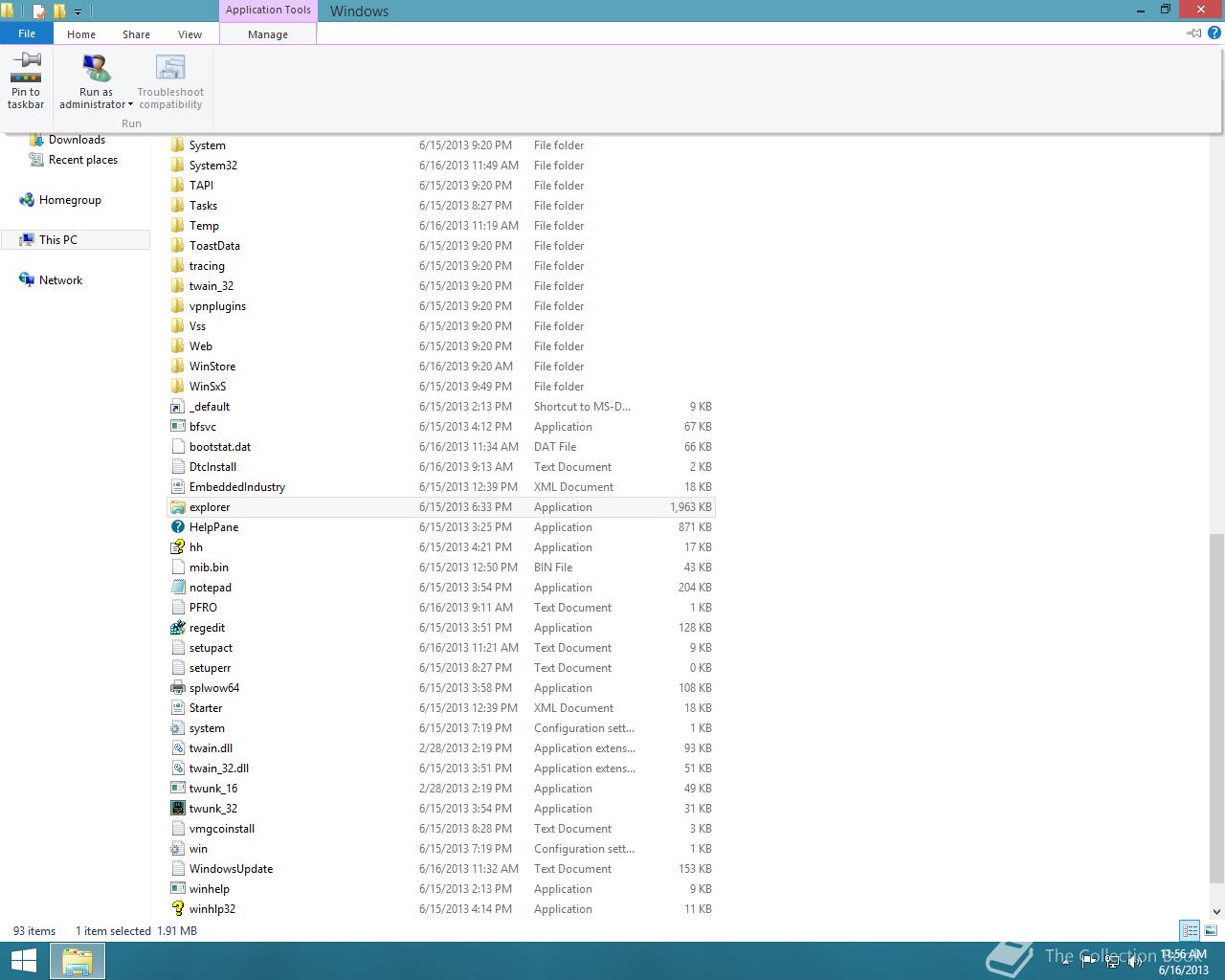Screen dimensions: 1225x980
Task: Switch to the Share tab
Action: 136,33
